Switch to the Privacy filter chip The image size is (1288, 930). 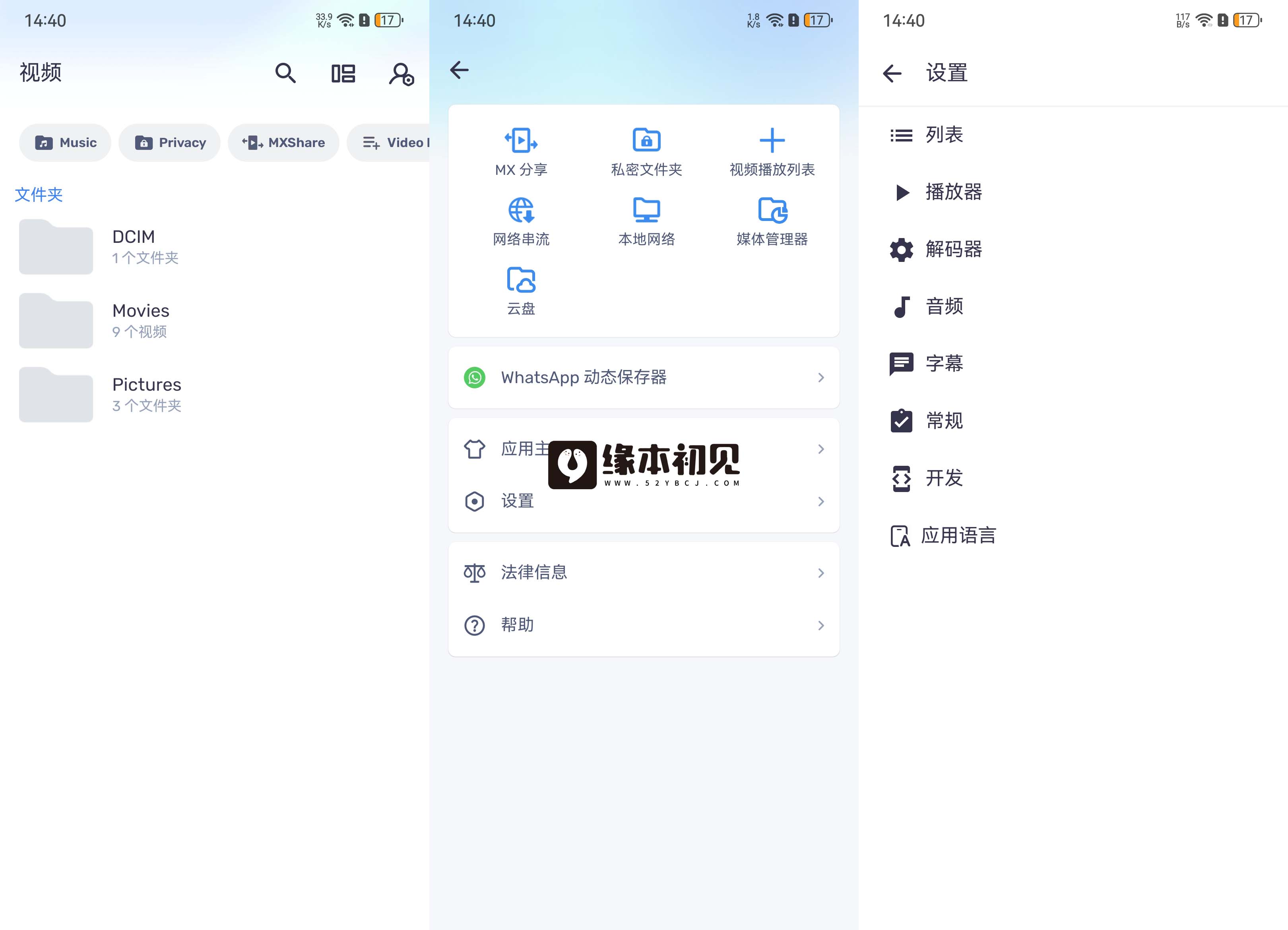coord(169,143)
